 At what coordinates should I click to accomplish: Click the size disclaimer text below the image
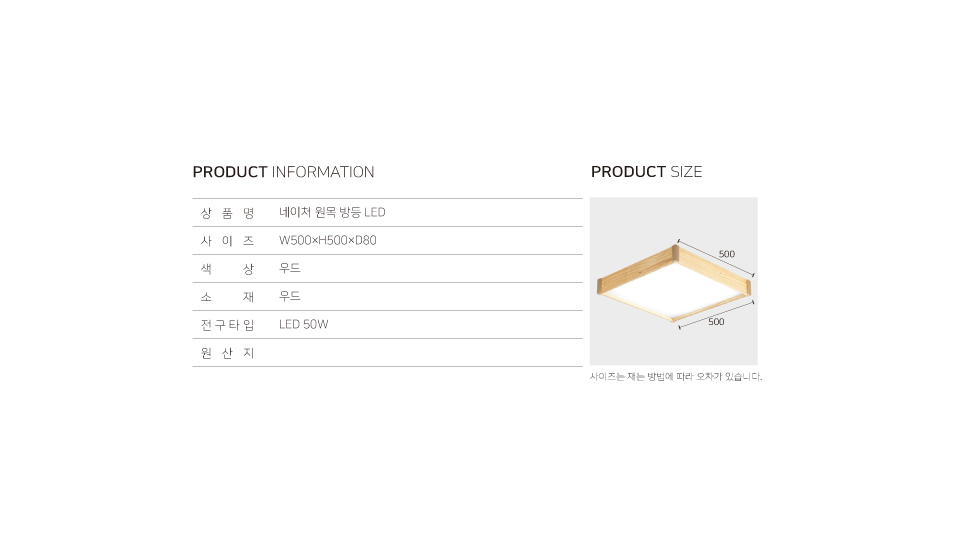pyautogui.click(x=676, y=377)
